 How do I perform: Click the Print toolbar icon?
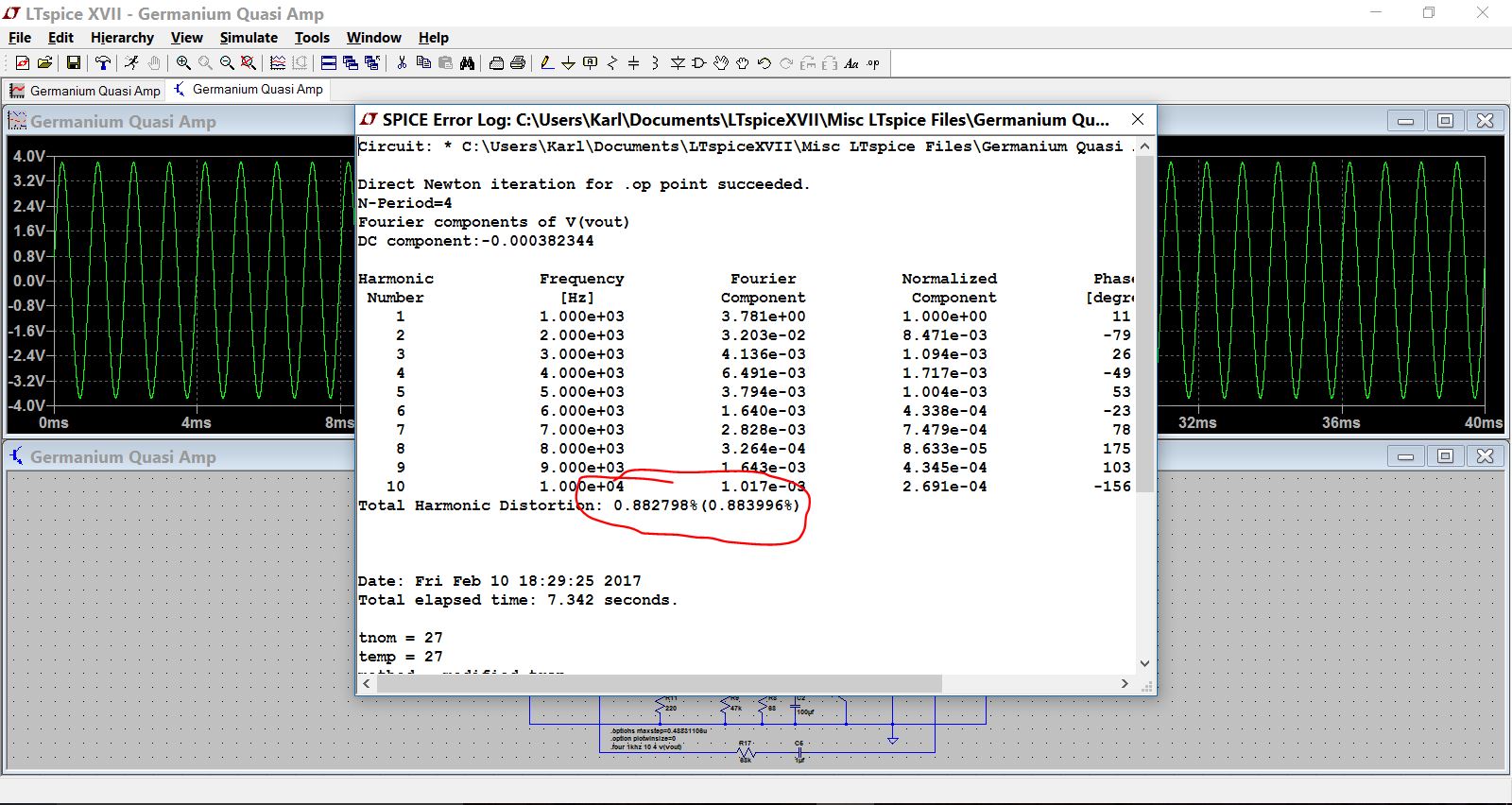click(518, 63)
